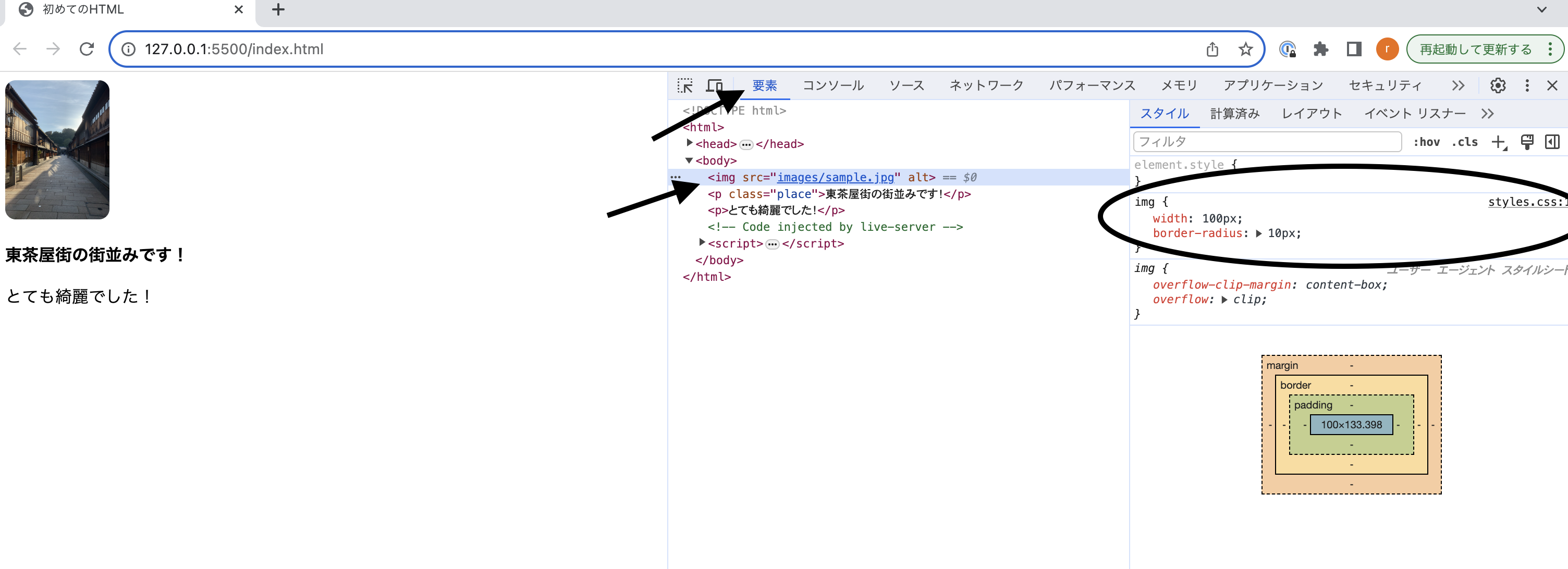Collapse the body element node
Viewport: 1568px width, 569px height.
(689, 160)
